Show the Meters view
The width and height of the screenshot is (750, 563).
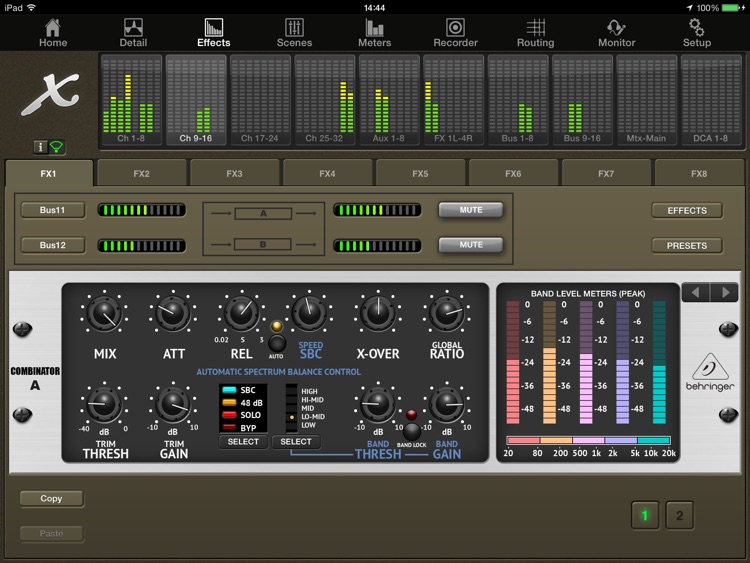375,32
